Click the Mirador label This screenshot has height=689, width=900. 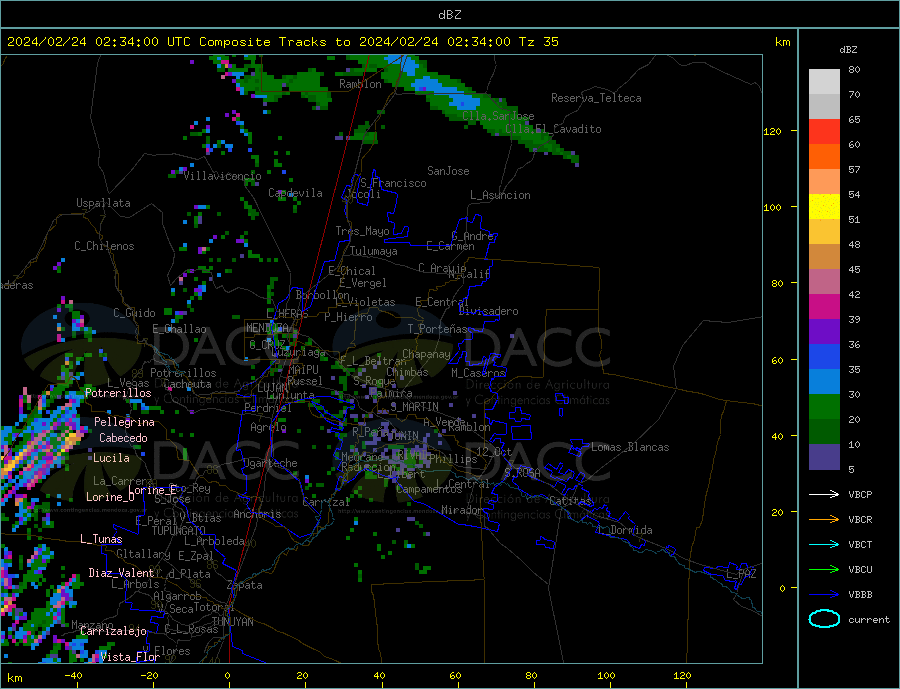461,510
